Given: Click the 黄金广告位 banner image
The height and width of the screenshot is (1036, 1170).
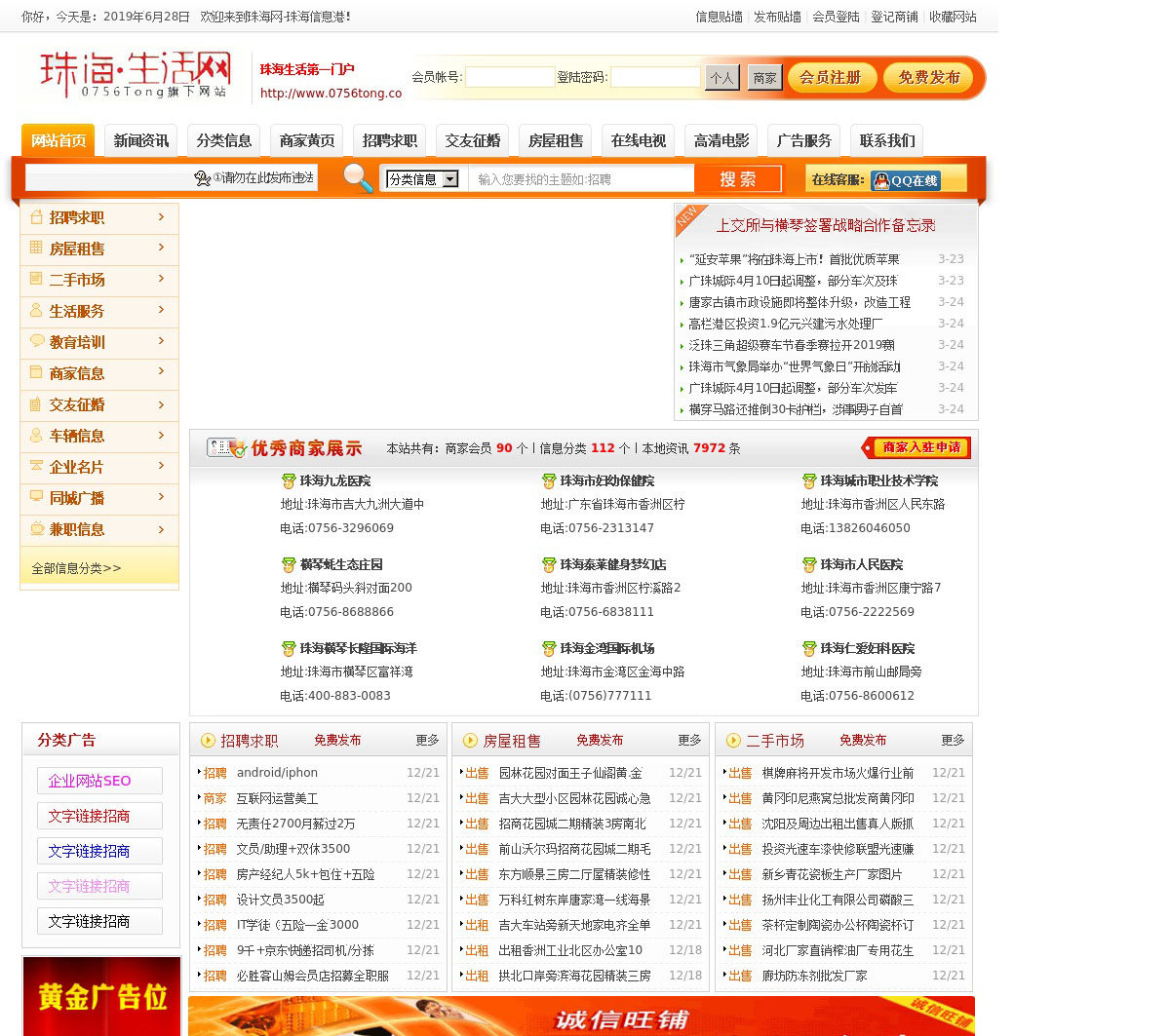Looking at the screenshot, I should tap(101, 996).
